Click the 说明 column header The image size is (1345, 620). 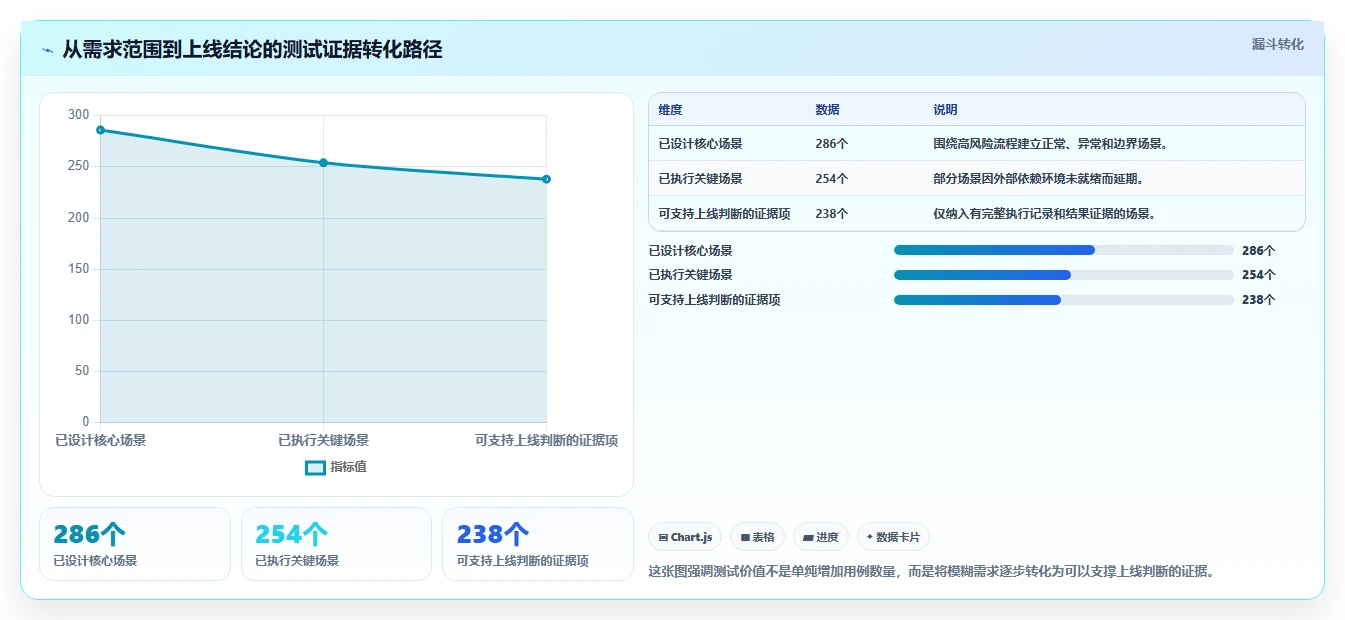pyautogui.click(x=945, y=110)
